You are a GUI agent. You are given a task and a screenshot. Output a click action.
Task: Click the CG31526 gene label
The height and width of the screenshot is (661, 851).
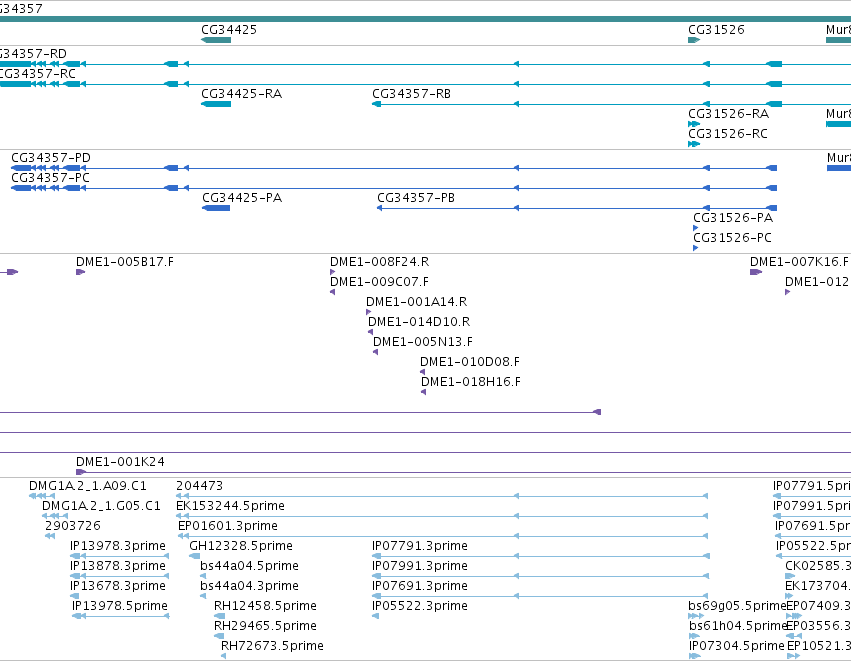[x=716, y=30]
